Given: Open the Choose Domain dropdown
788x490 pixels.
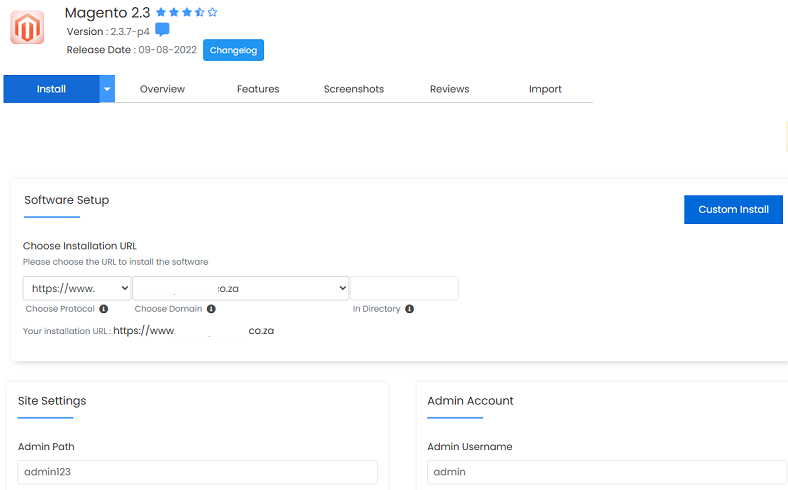Looking at the screenshot, I should 241,288.
